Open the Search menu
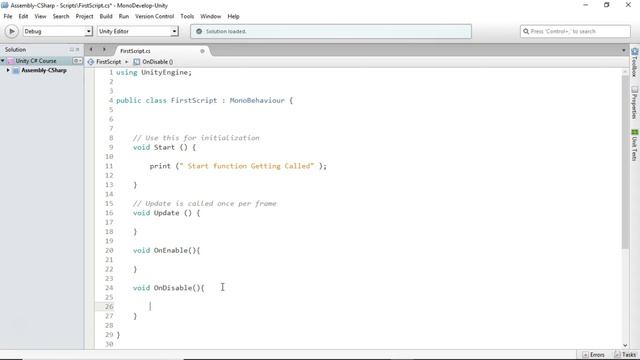The image size is (640, 360). point(61,16)
